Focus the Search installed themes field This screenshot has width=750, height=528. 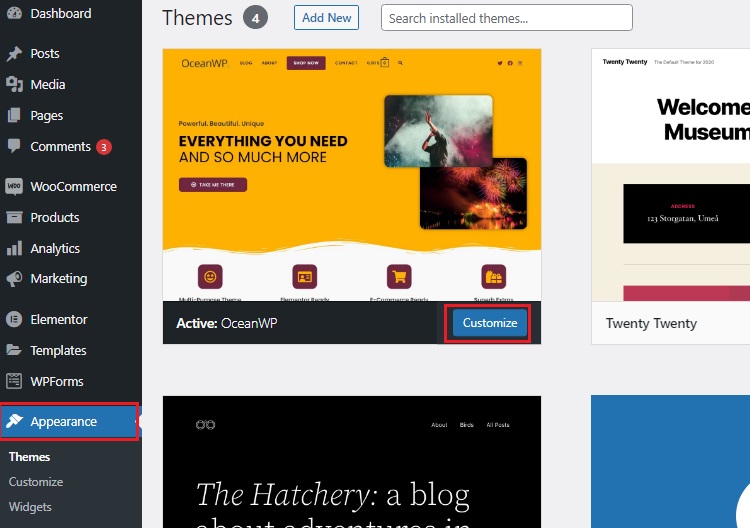pos(507,18)
